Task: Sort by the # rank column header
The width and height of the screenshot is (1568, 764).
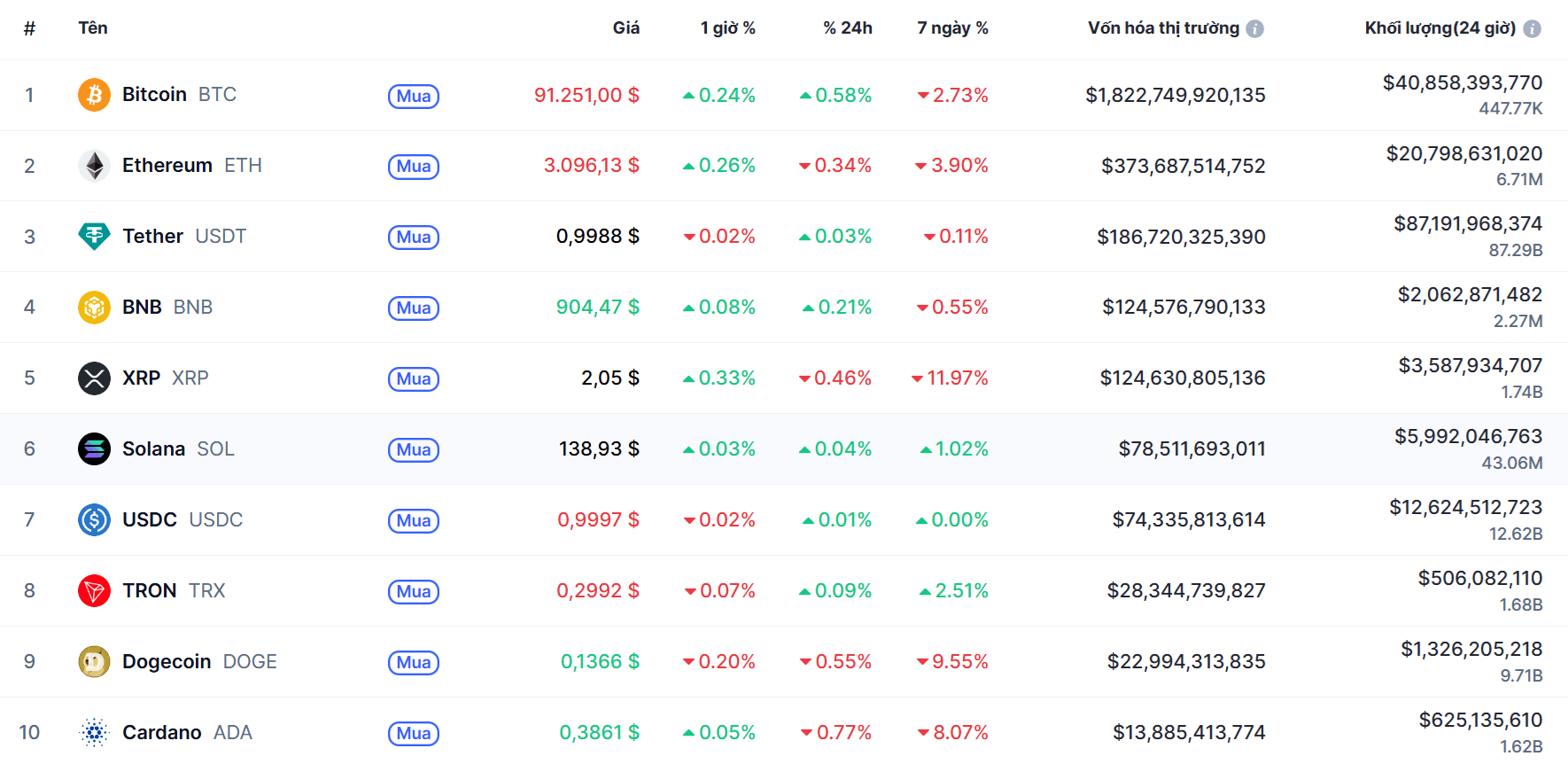Action: coord(29,28)
